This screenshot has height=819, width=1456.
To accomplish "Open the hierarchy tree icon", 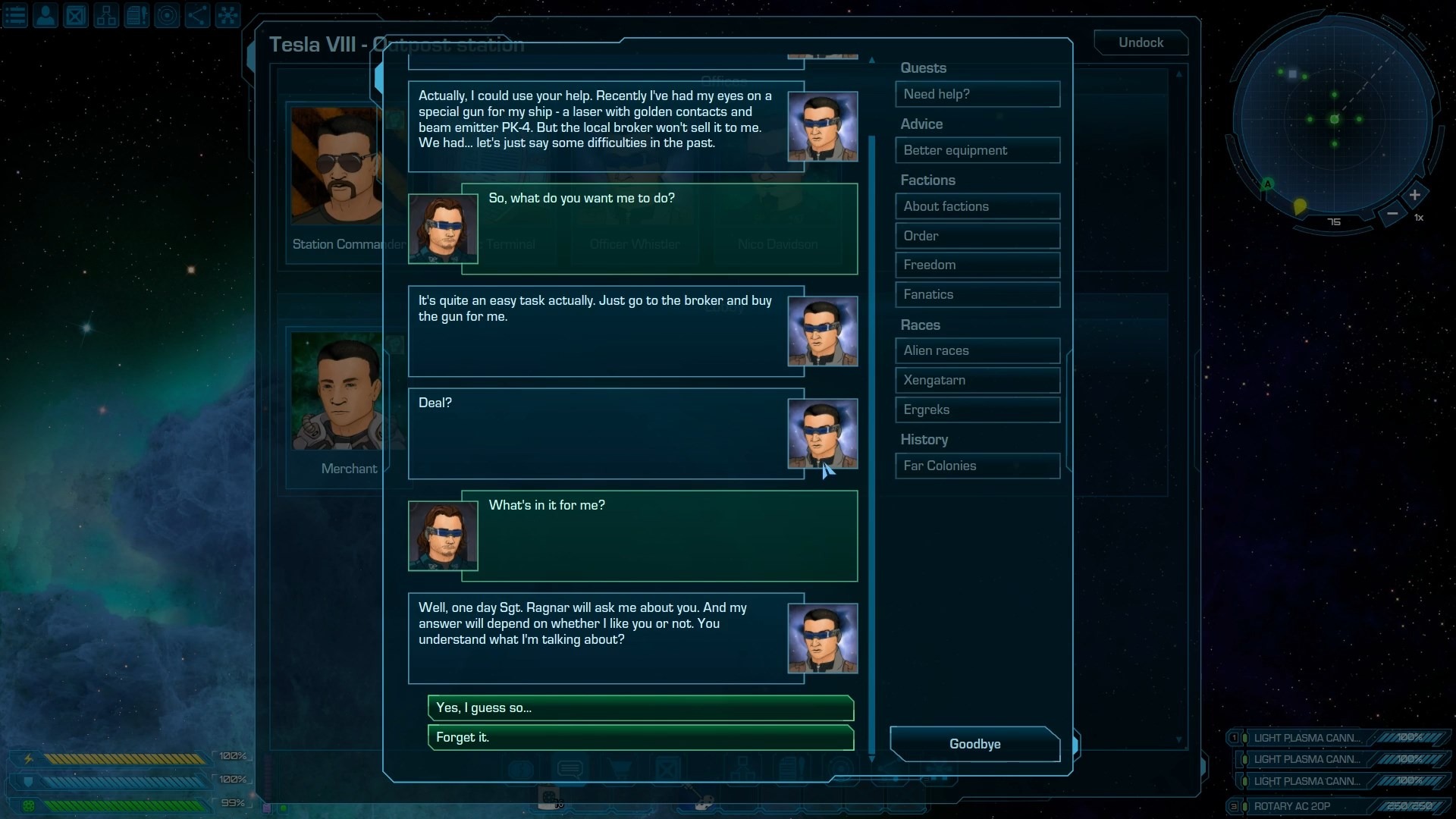I will click(106, 15).
